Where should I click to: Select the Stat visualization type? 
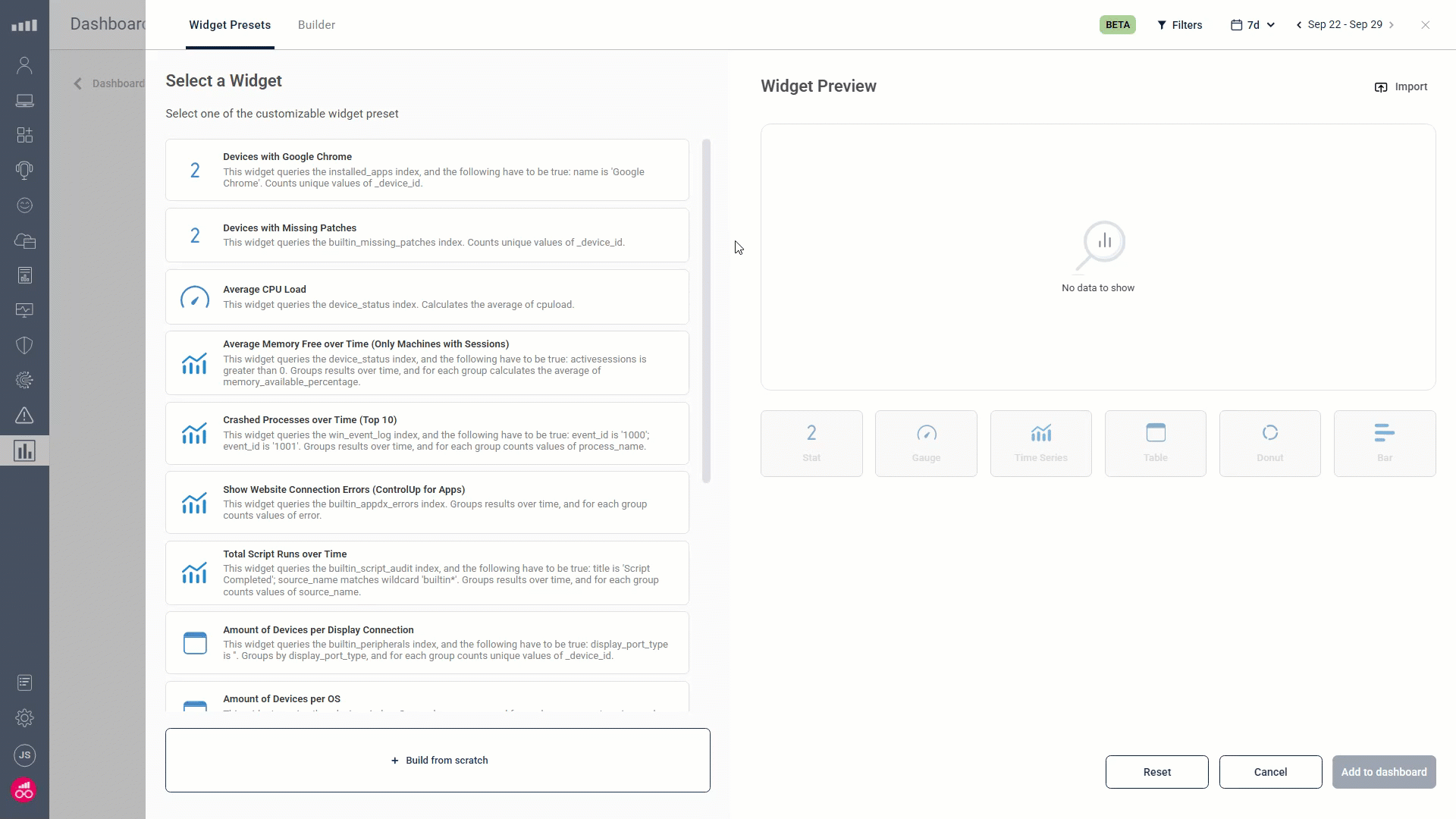[811, 444]
